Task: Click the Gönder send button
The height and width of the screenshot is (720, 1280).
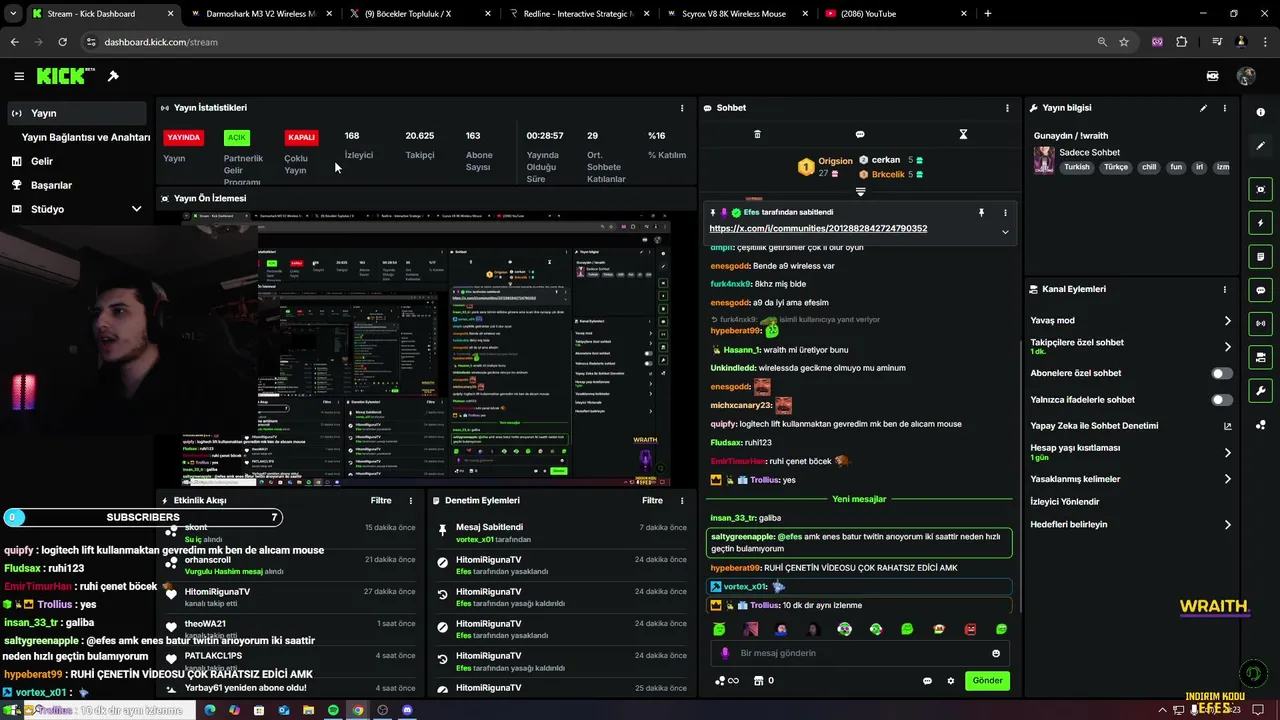Action: [x=987, y=681]
